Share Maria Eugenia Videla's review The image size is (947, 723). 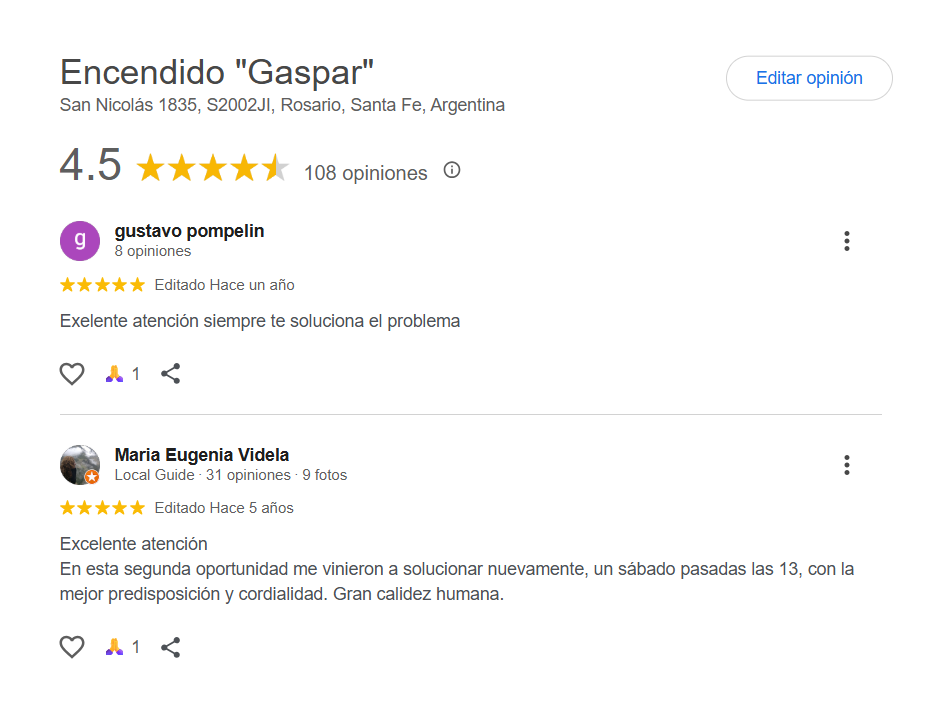(x=171, y=647)
